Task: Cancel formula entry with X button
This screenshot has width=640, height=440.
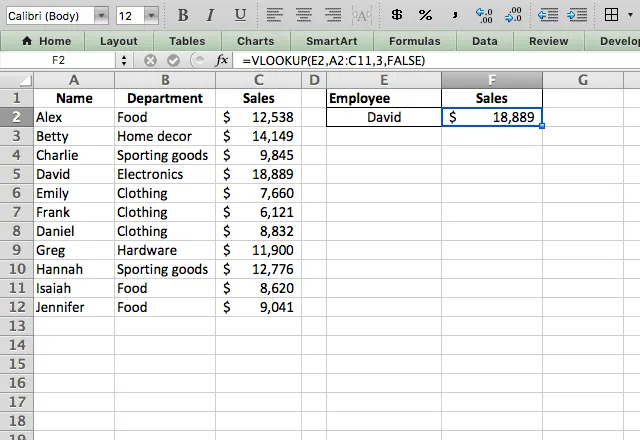Action: [150, 60]
